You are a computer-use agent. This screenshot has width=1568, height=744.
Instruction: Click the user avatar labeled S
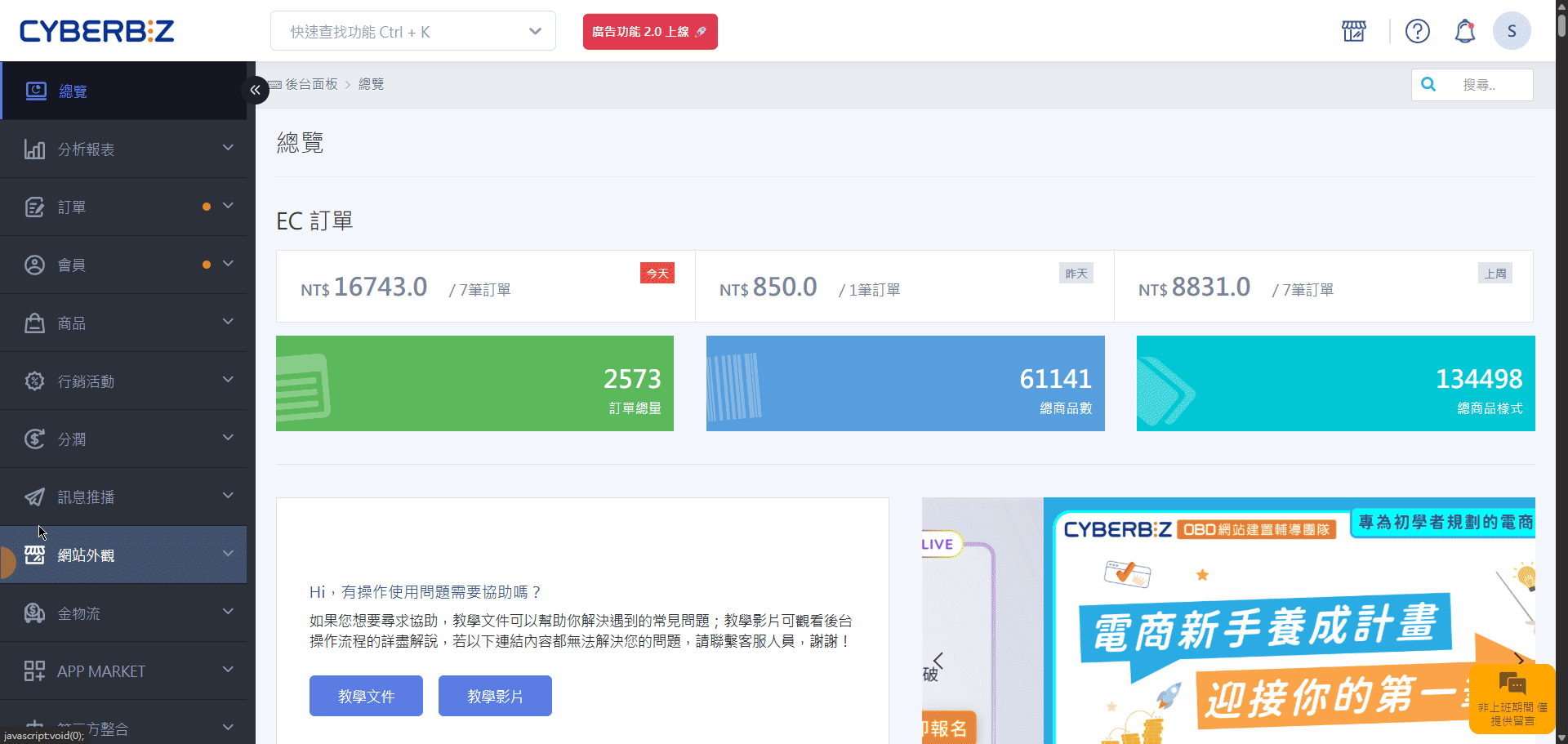pyautogui.click(x=1511, y=31)
